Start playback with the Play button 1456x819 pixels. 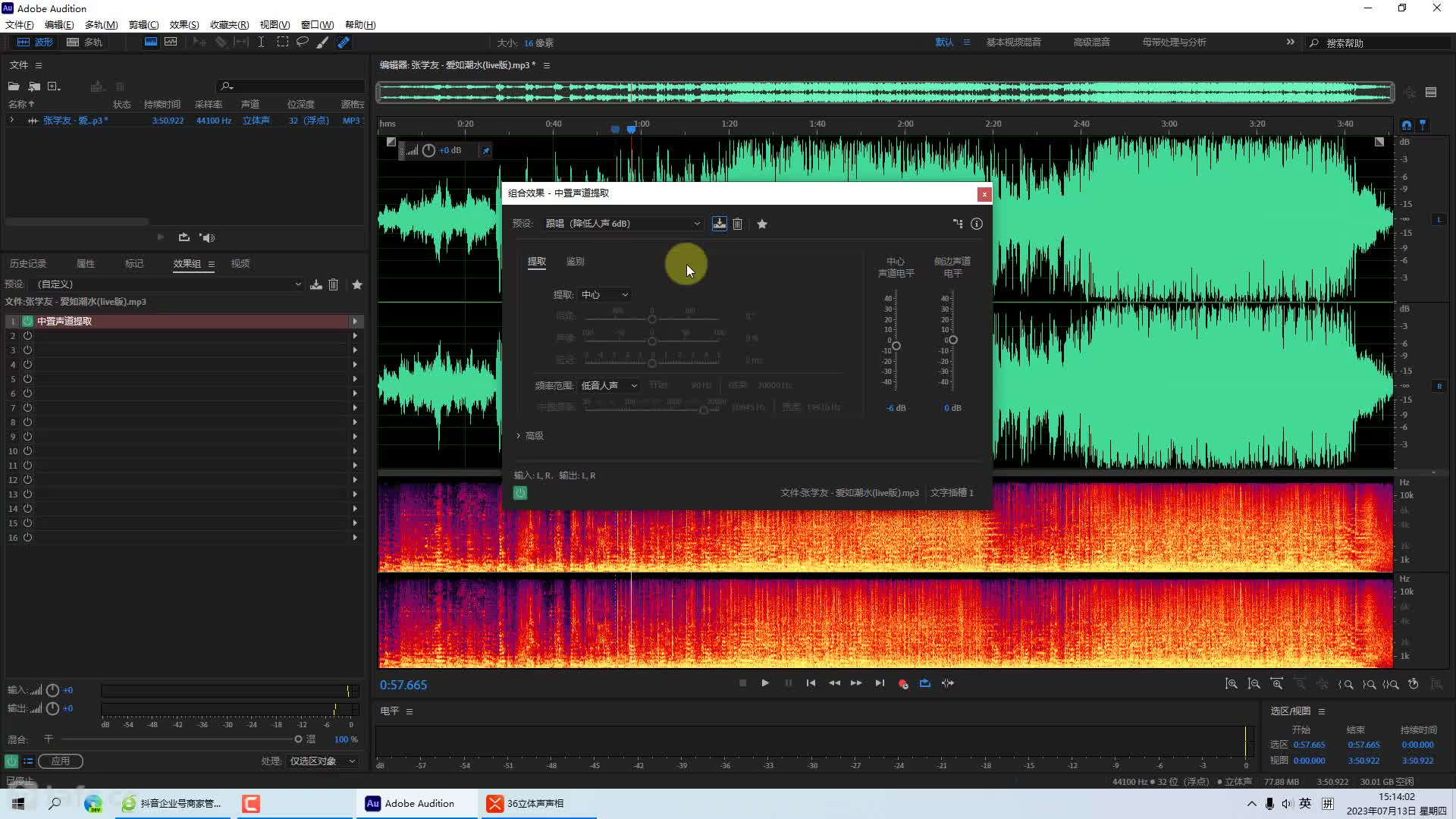765,683
